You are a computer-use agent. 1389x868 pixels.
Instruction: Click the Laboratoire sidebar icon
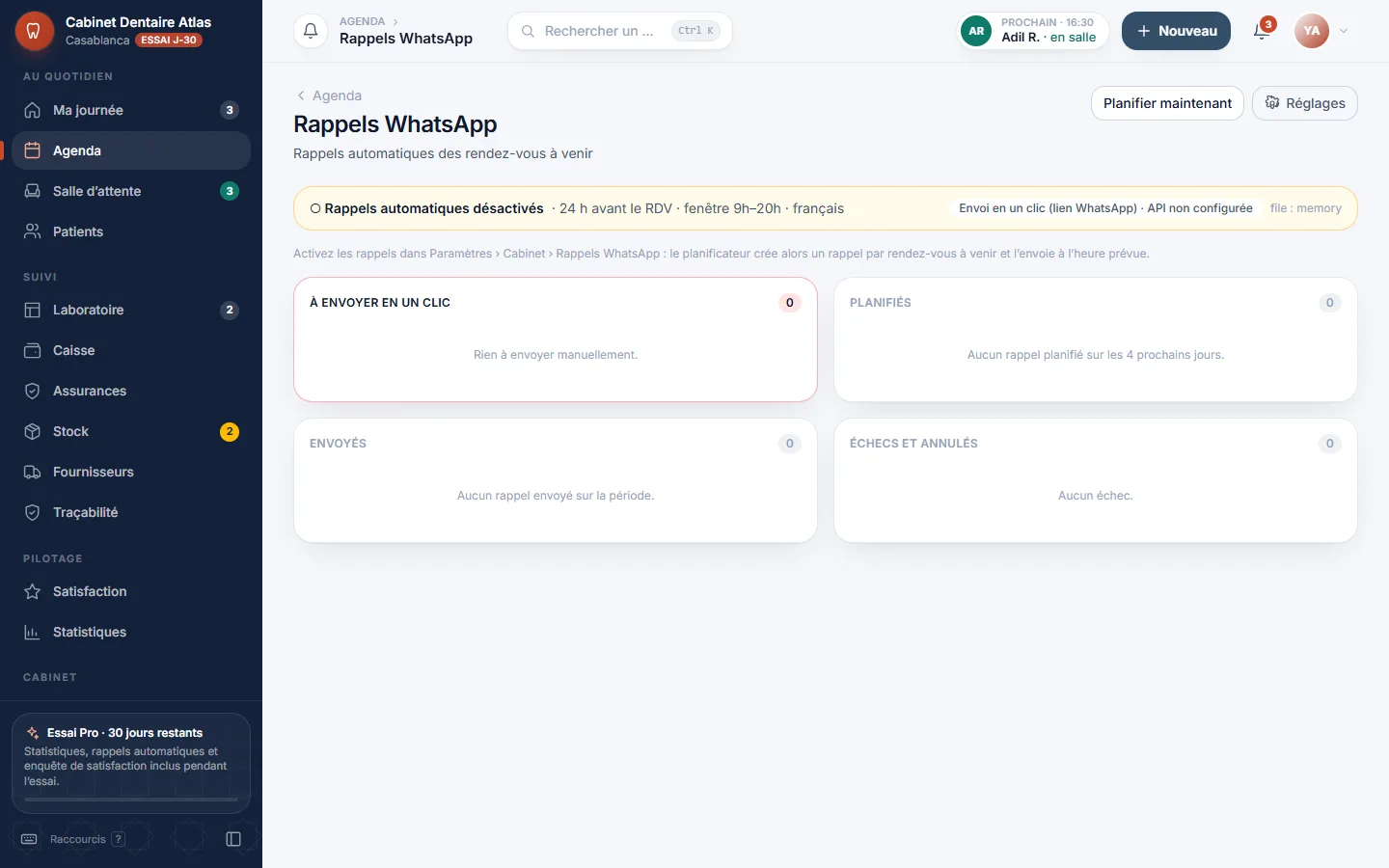tap(32, 310)
